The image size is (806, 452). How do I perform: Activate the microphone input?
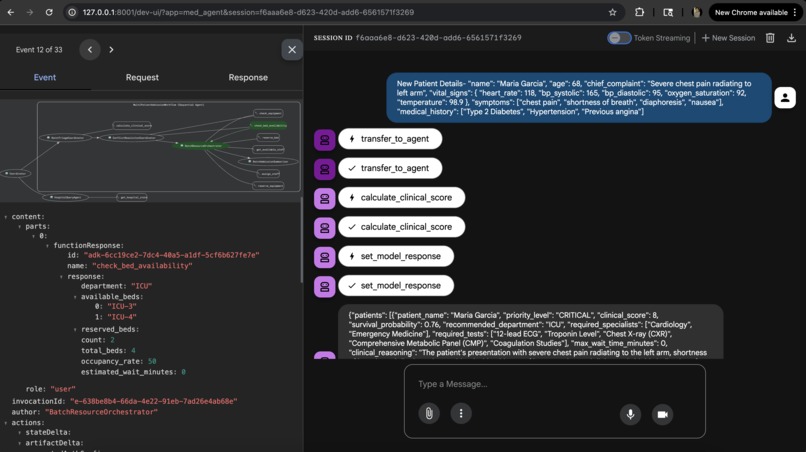click(x=630, y=414)
